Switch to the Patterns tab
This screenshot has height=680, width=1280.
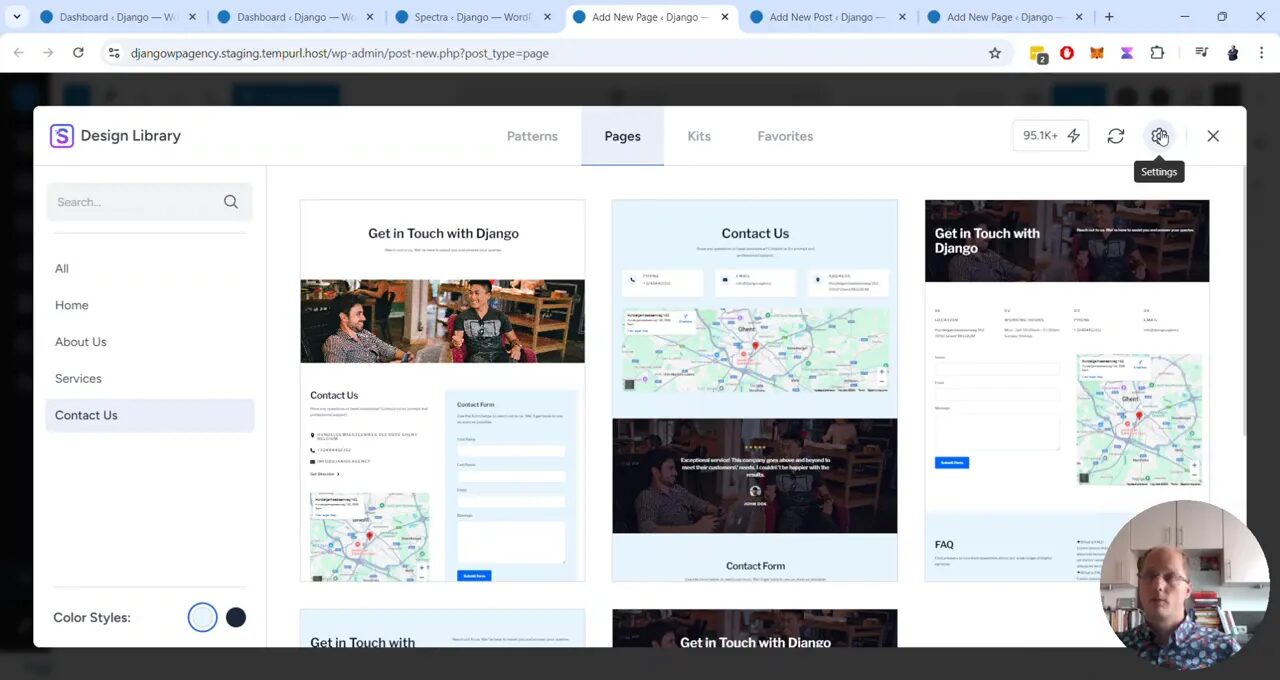pyautogui.click(x=532, y=136)
